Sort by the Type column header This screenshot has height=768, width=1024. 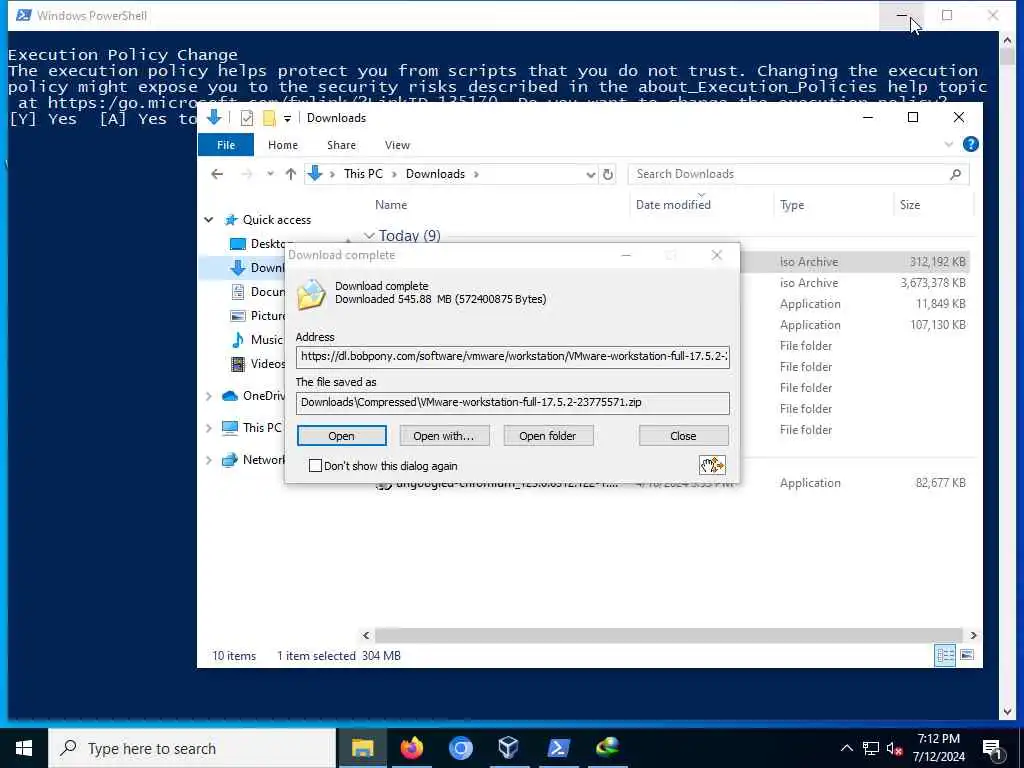(x=792, y=204)
